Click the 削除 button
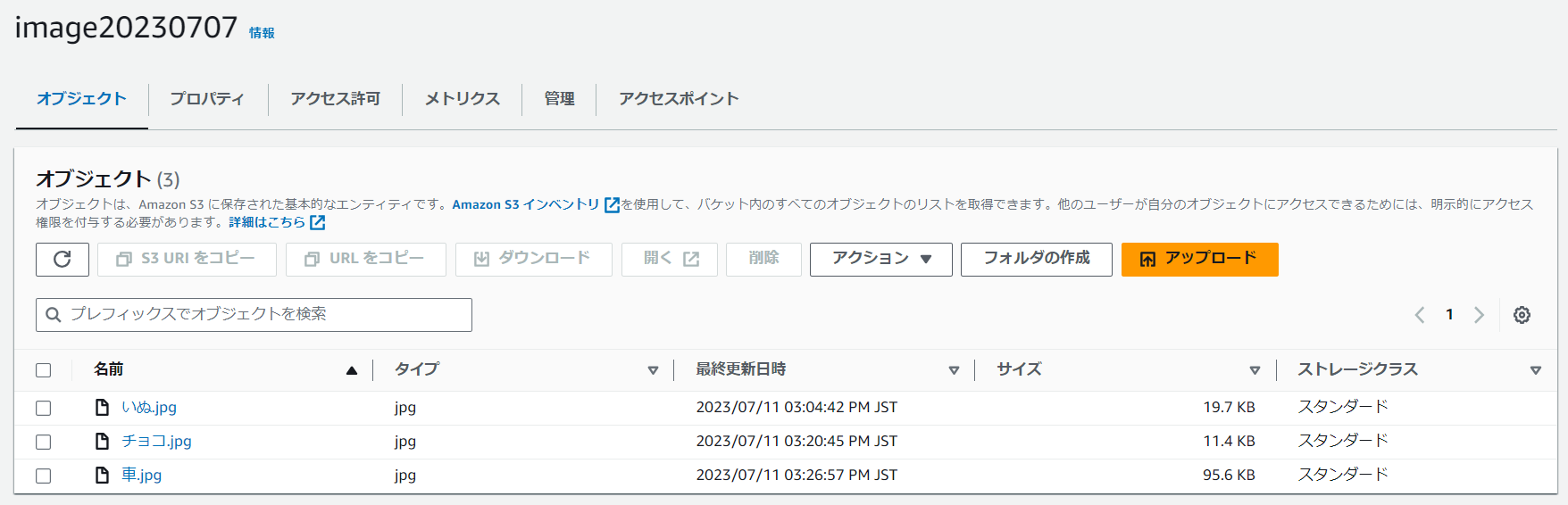 (763, 260)
